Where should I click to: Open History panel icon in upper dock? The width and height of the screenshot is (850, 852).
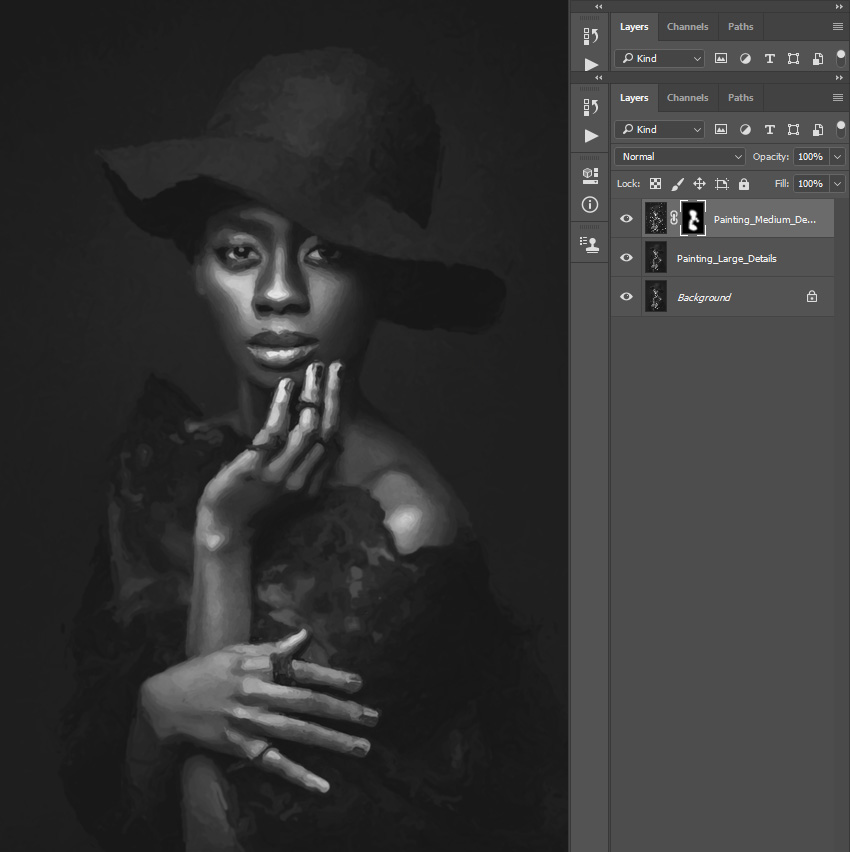click(590, 36)
